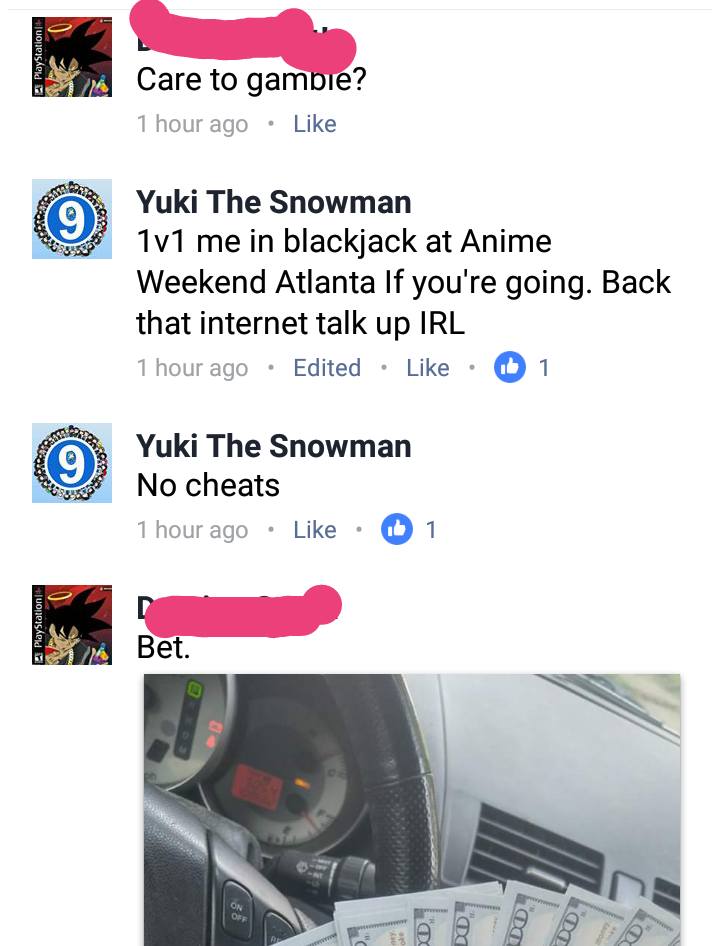Click the thumbs-up reaction icon on the blackjack comment
The height and width of the screenshot is (946, 720).
(509, 367)
